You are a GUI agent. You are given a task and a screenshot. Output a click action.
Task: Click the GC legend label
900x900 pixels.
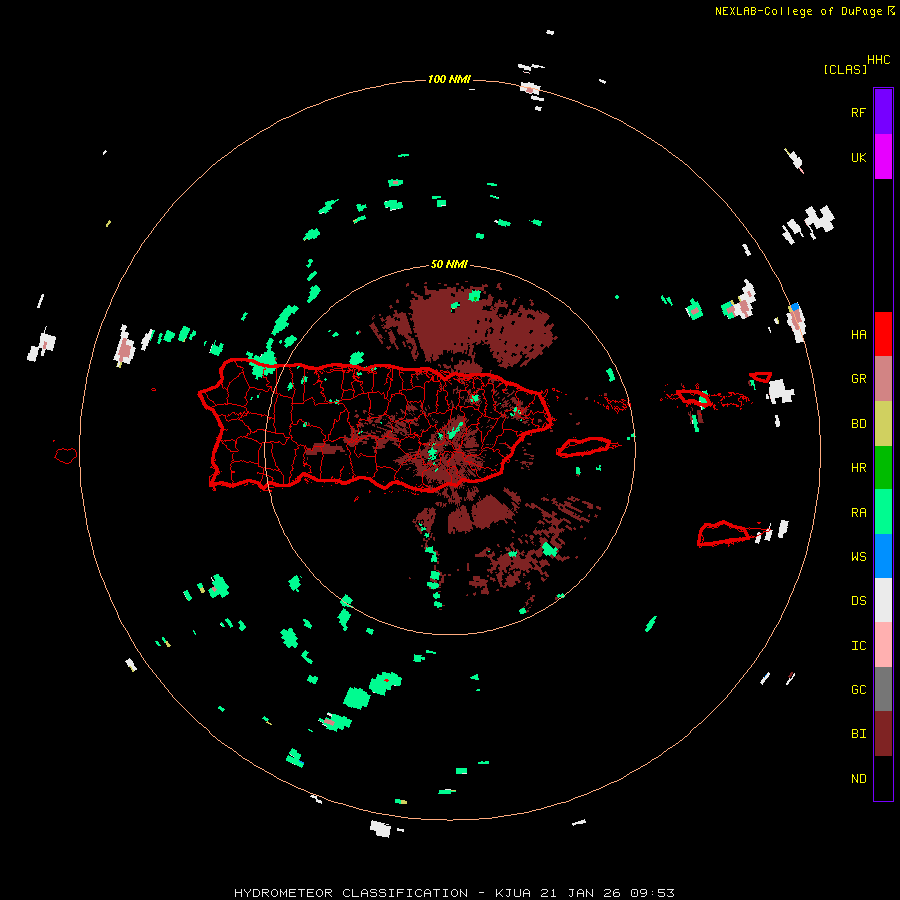tap(858, 690)
